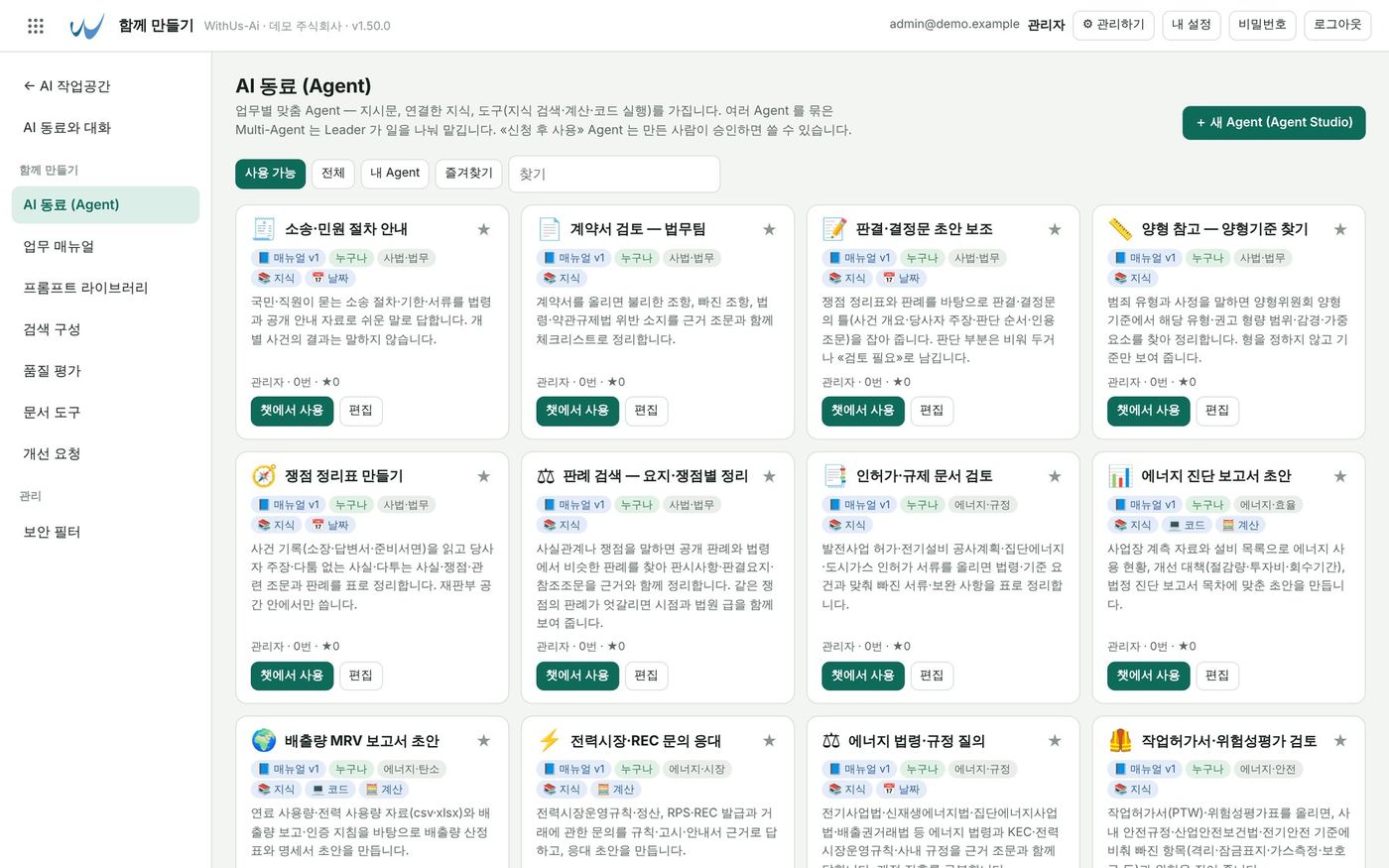This screenshot has width=1389, height=868.
Task: Favorite the 인허가·규제 문서 검토 agent
Action: [x=1055, y=476]
